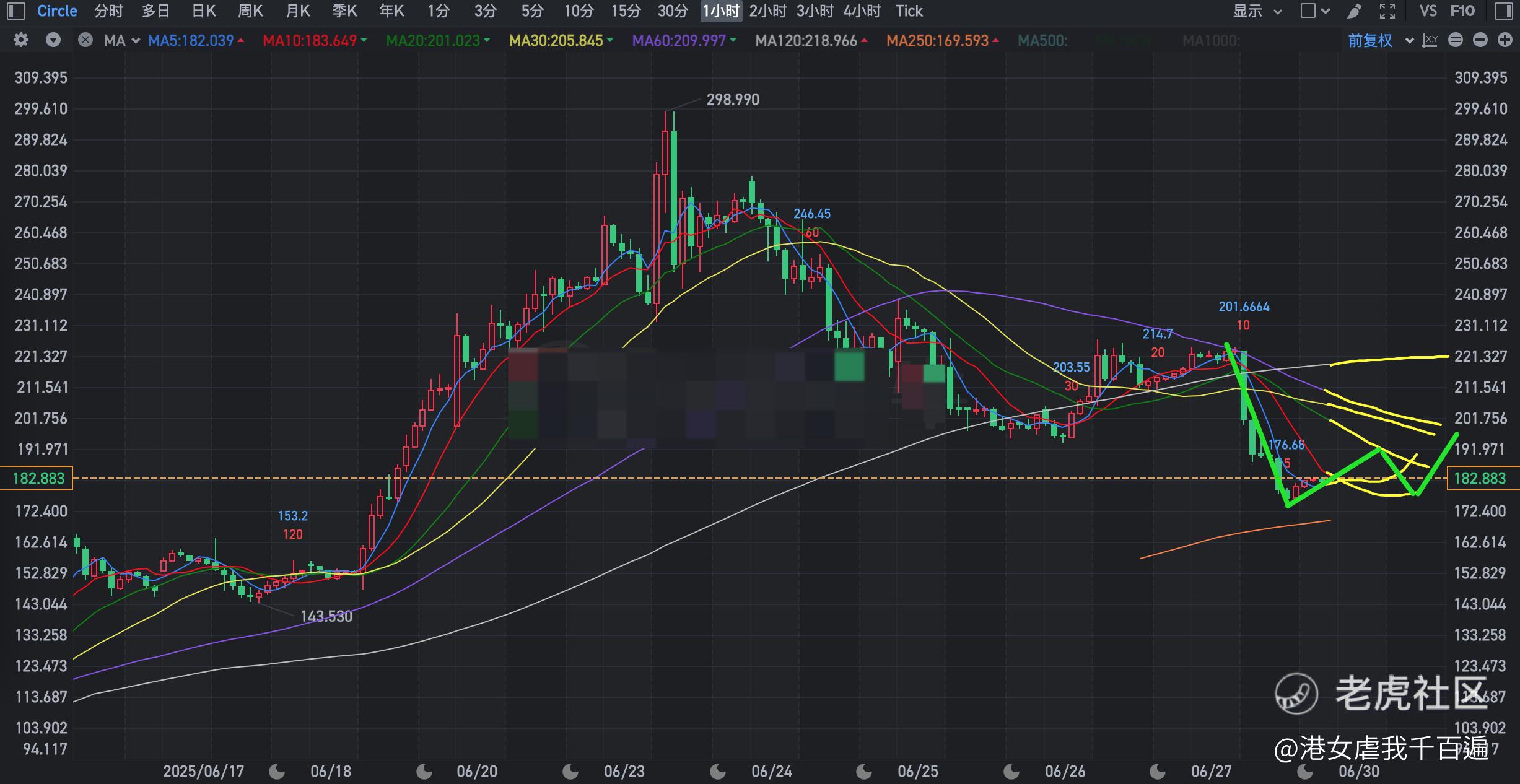
Task: Switch to the 多日 multi-day tab
Action: click(156, 11)
